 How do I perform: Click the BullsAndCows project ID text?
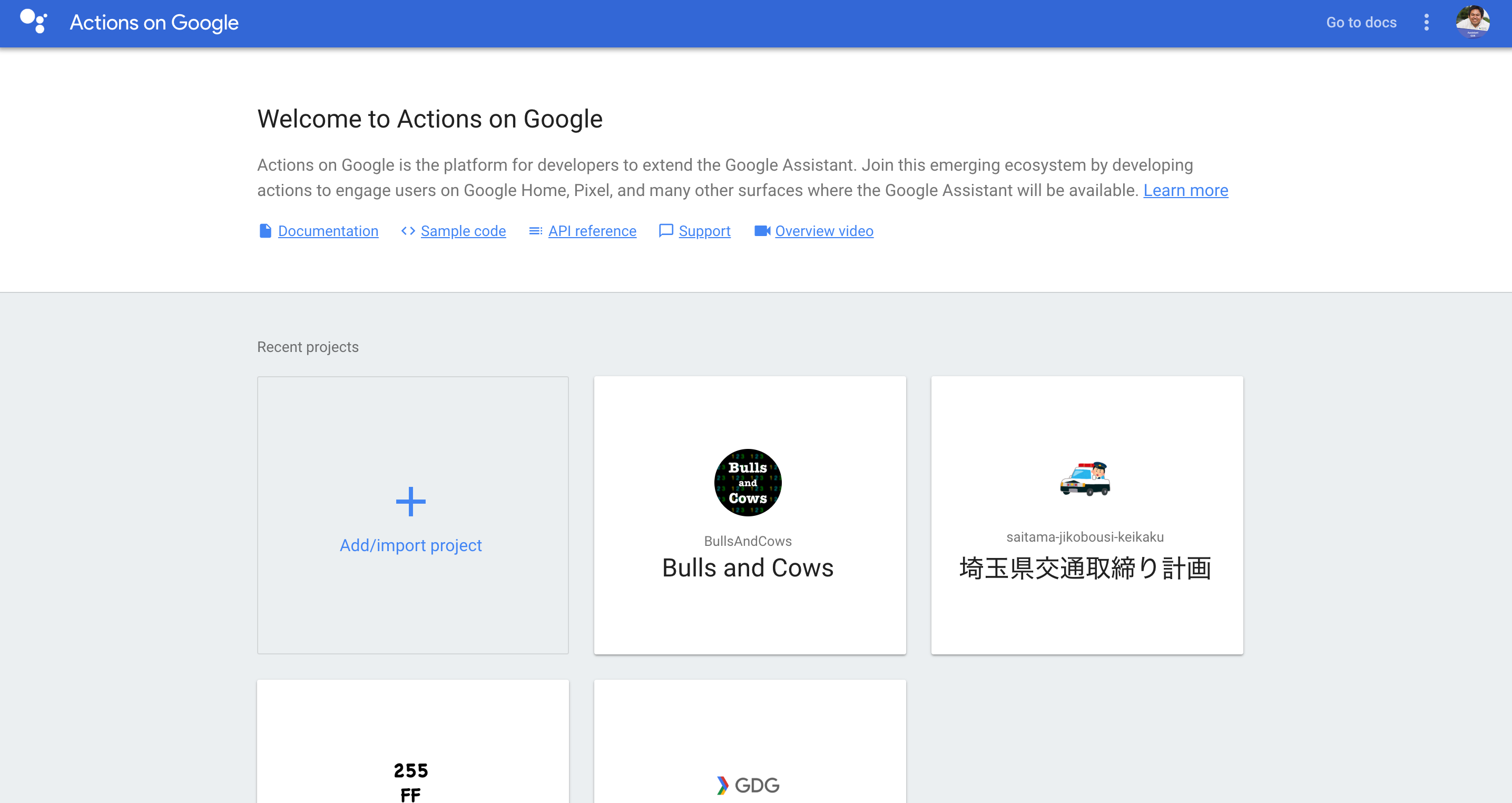click(x=748, y=541)
